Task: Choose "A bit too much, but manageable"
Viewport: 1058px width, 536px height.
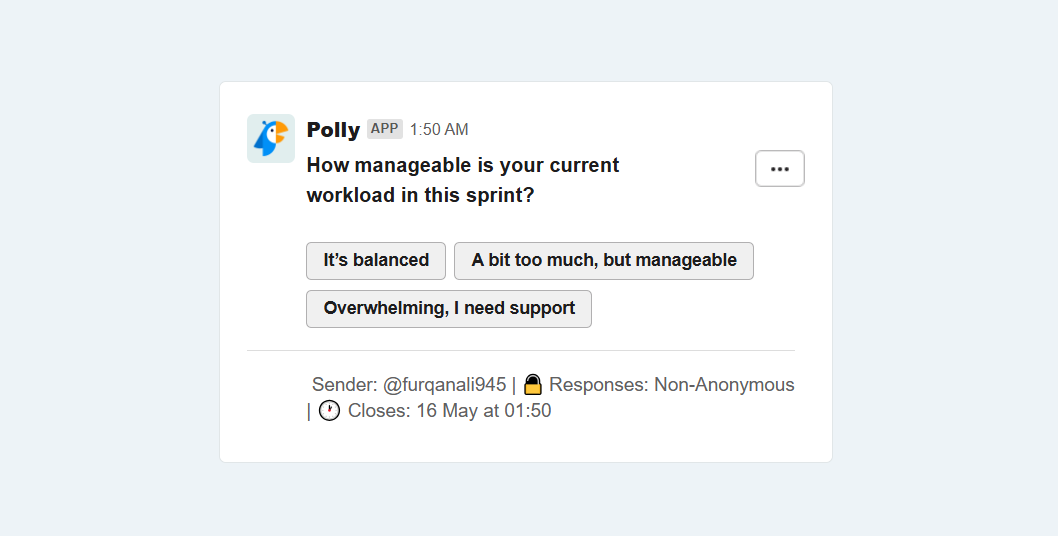Action: point(603,261)
